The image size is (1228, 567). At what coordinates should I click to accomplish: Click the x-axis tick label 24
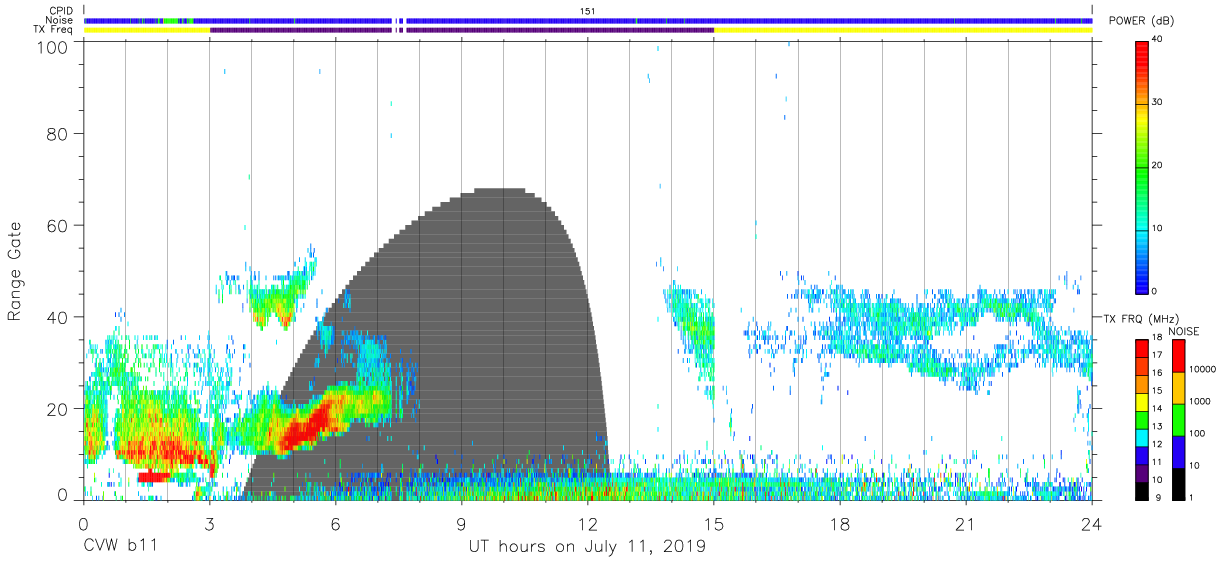coord(1092,524)
